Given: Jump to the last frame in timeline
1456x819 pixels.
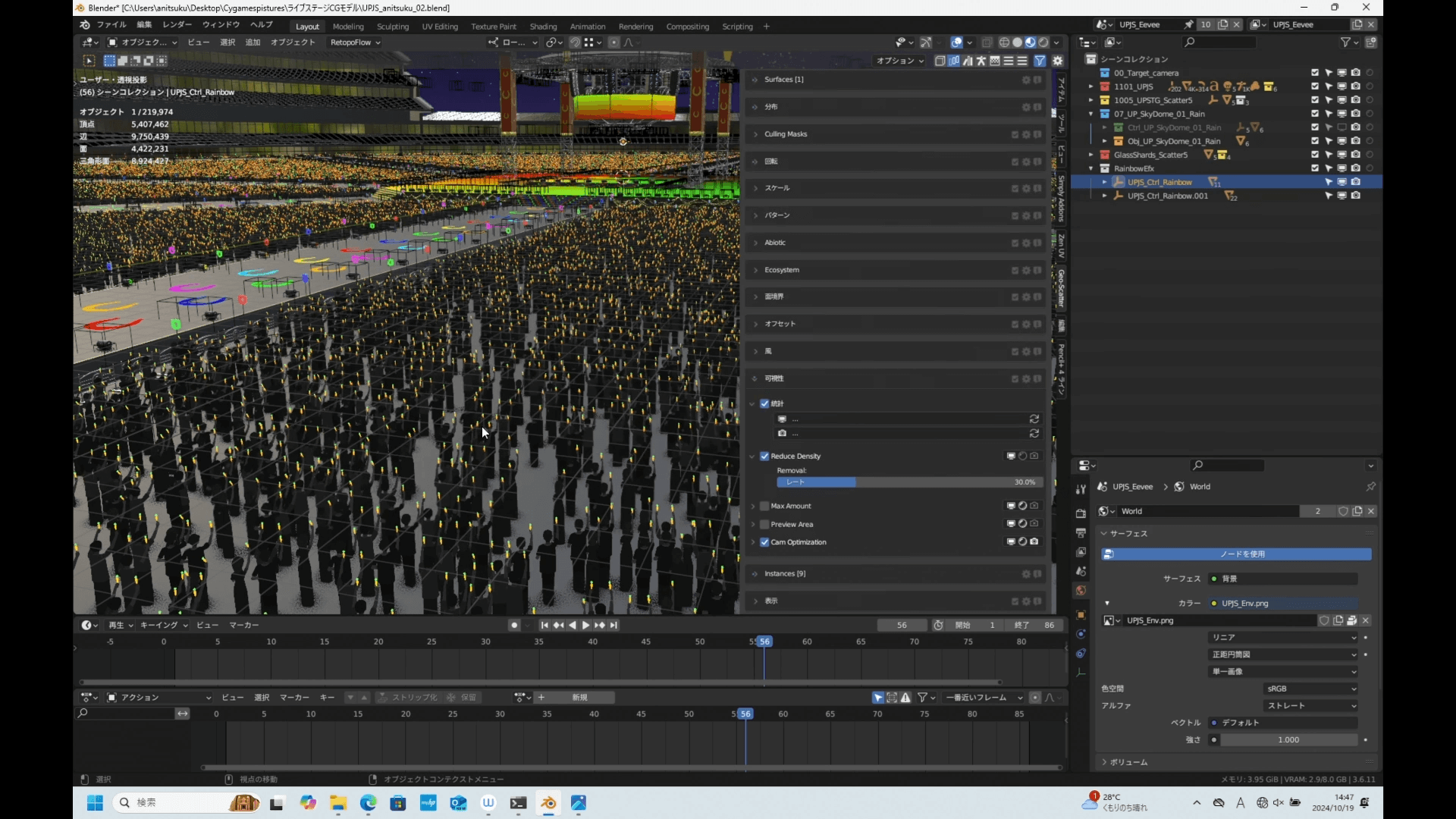Looking at the screenshot, I should [x=613, y=626].
